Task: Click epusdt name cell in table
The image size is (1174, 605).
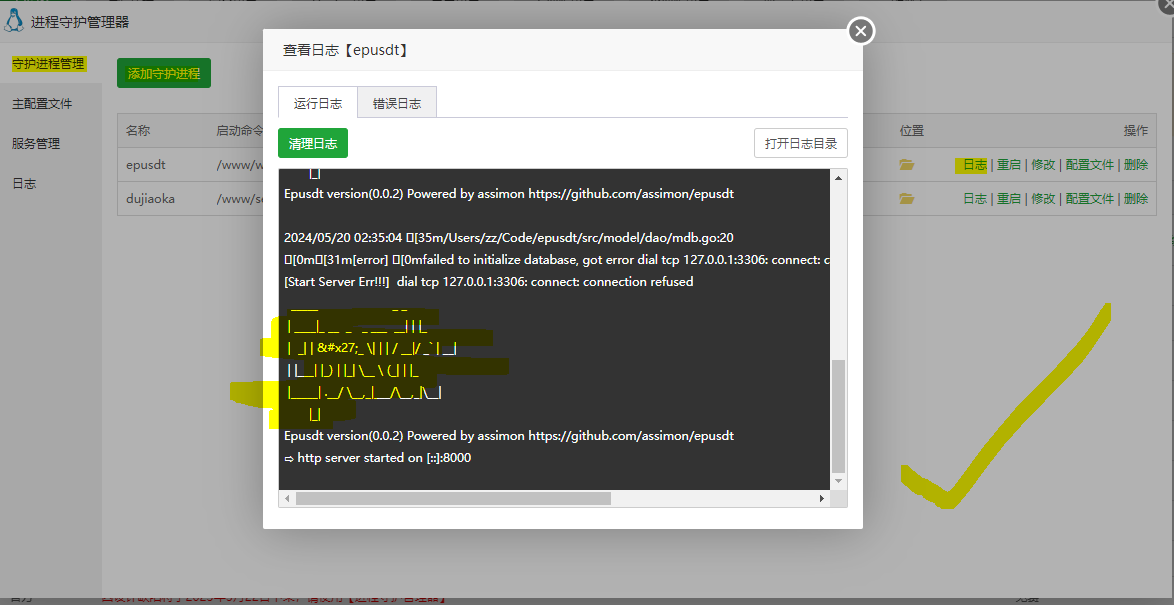Action: tap(145, 165)
